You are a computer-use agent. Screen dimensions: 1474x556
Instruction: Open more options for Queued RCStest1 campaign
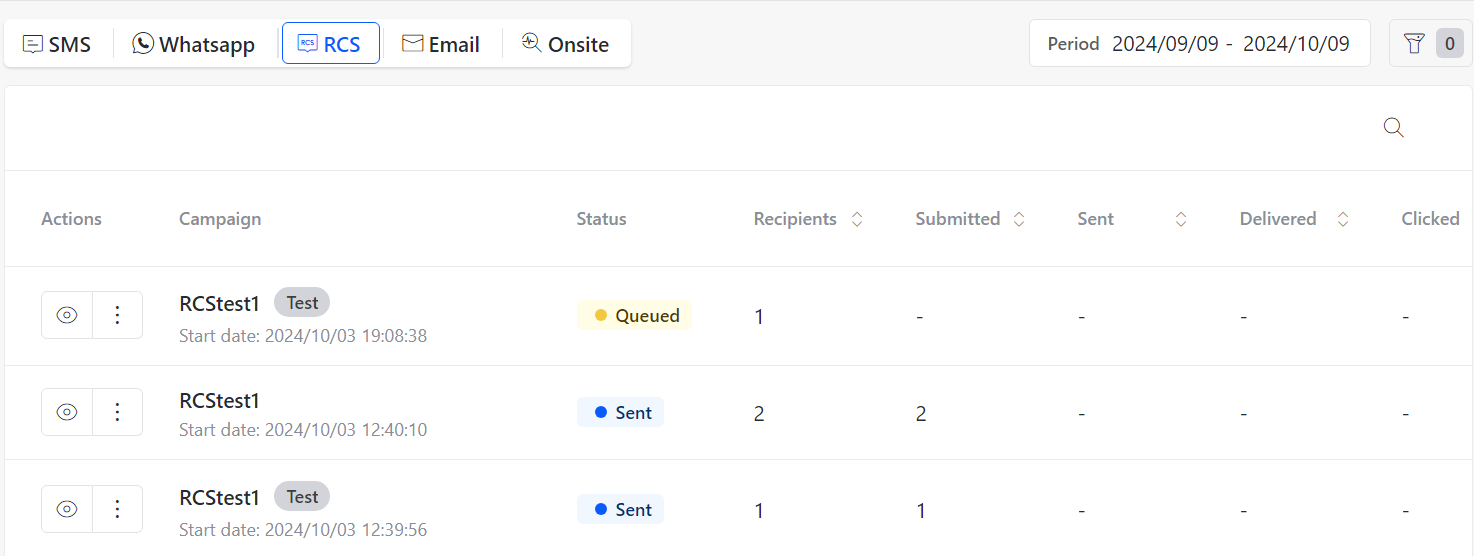(x=117, y=315)
